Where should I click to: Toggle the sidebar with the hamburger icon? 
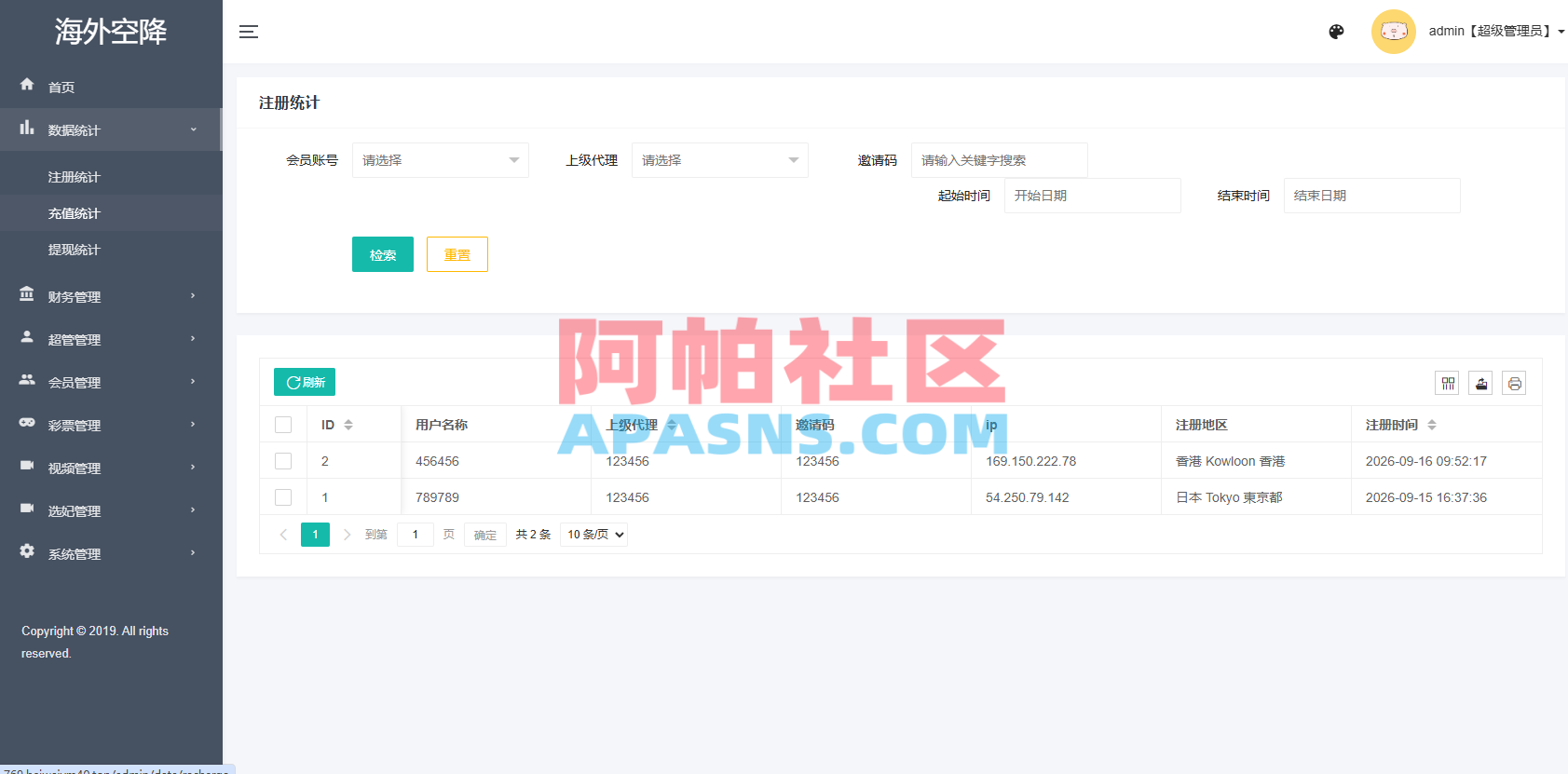(249, 32)
